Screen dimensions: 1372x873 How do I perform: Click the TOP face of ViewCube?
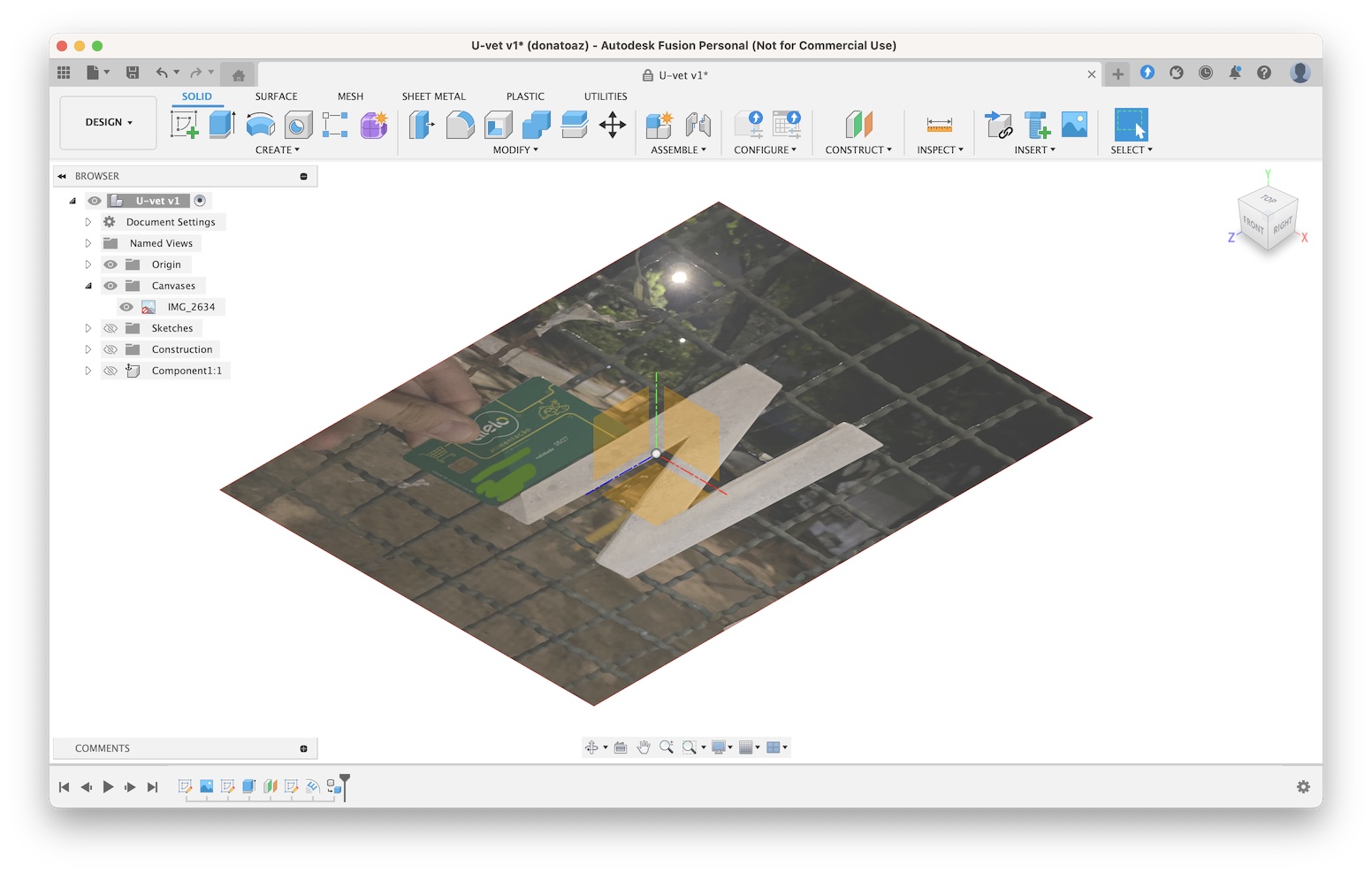1269,199
